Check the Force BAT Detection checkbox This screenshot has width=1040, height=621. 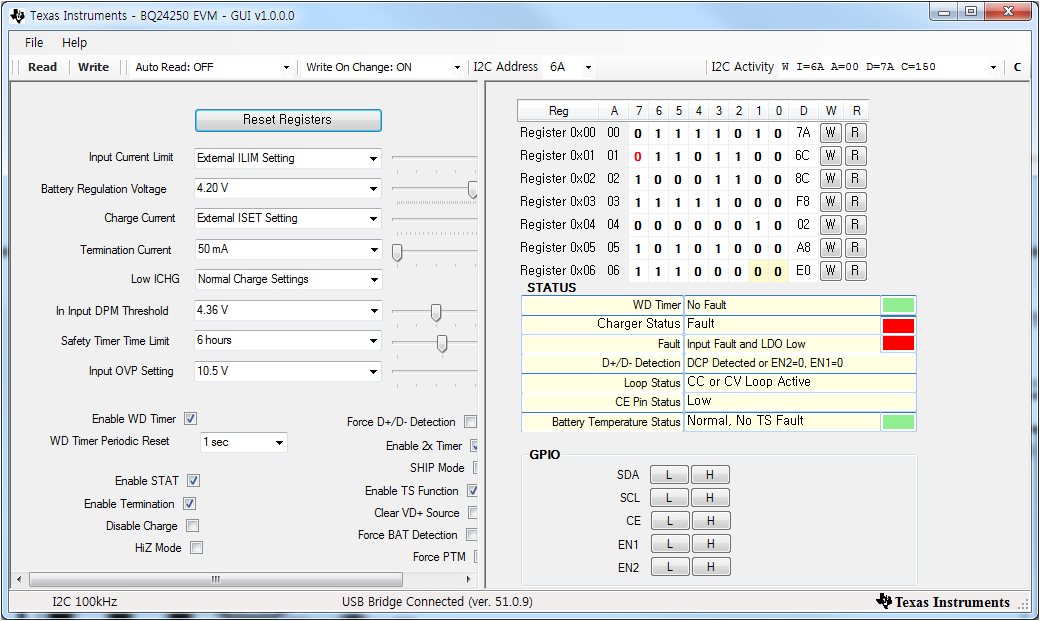coord(472,535)
